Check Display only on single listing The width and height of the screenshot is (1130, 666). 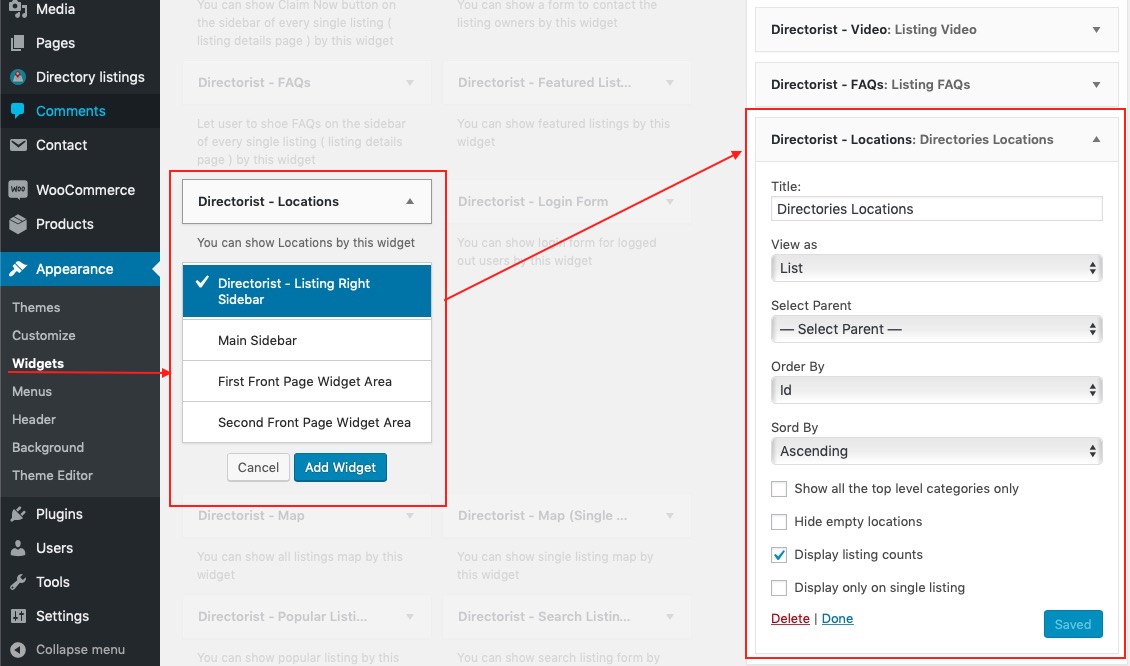pos(779,588)
